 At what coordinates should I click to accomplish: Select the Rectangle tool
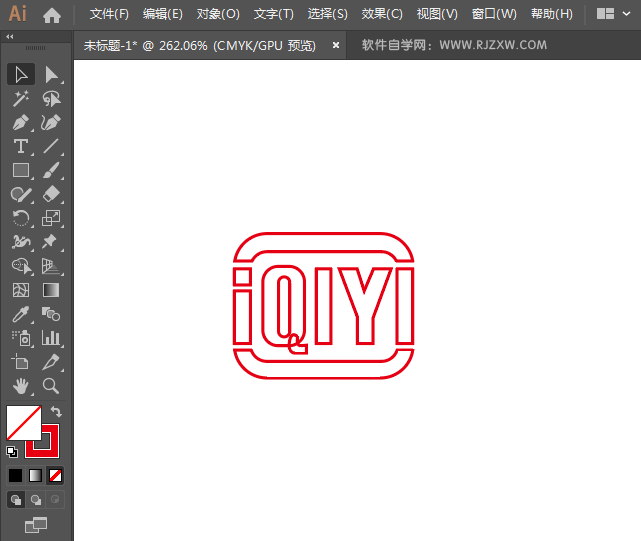[x=21, y=170]
